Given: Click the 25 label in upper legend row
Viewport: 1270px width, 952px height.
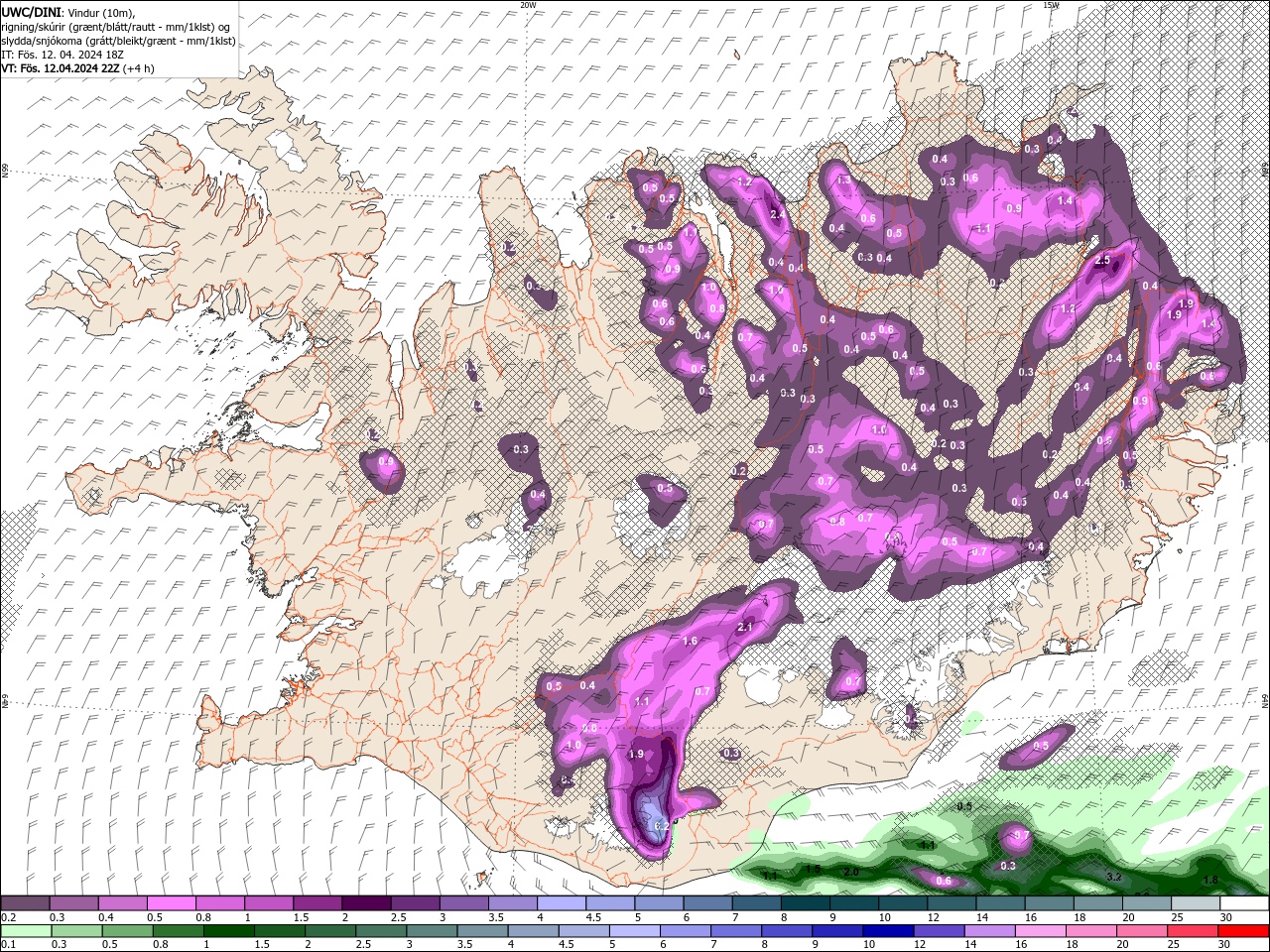Looking at the screenshot, I should click(1176, 917).
